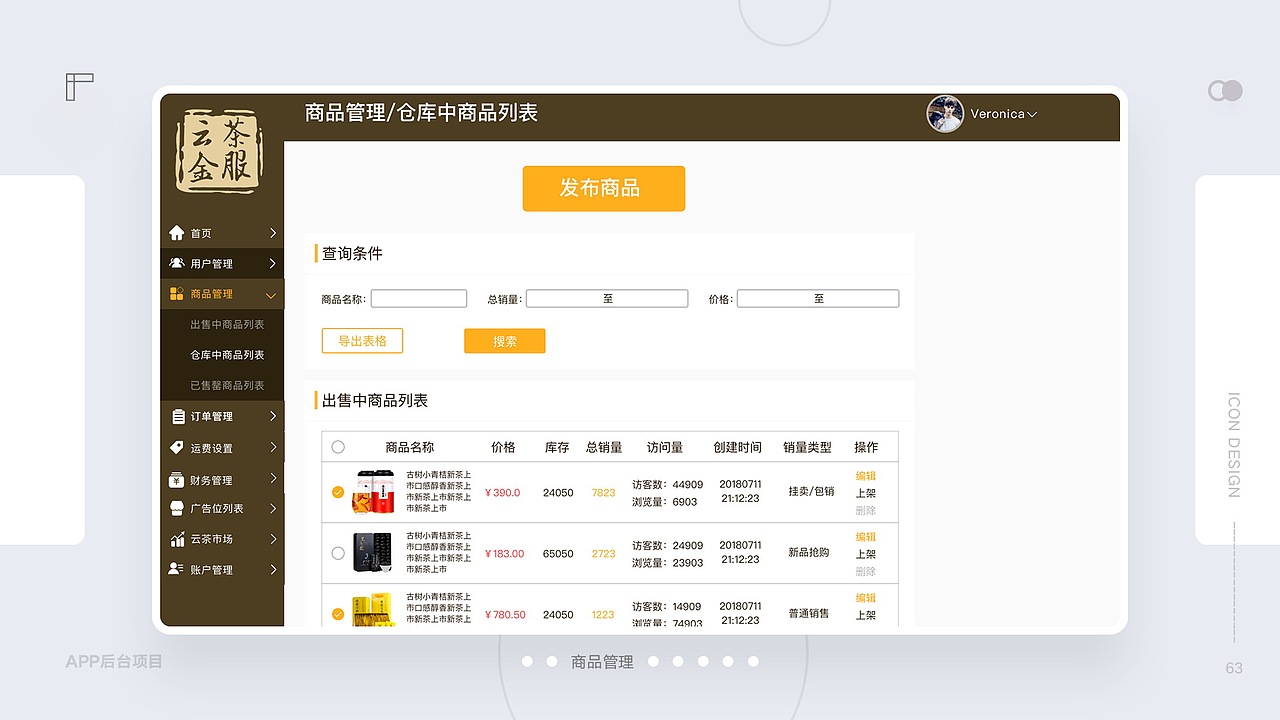Click the orange 发布商品 button

(603, 188)
